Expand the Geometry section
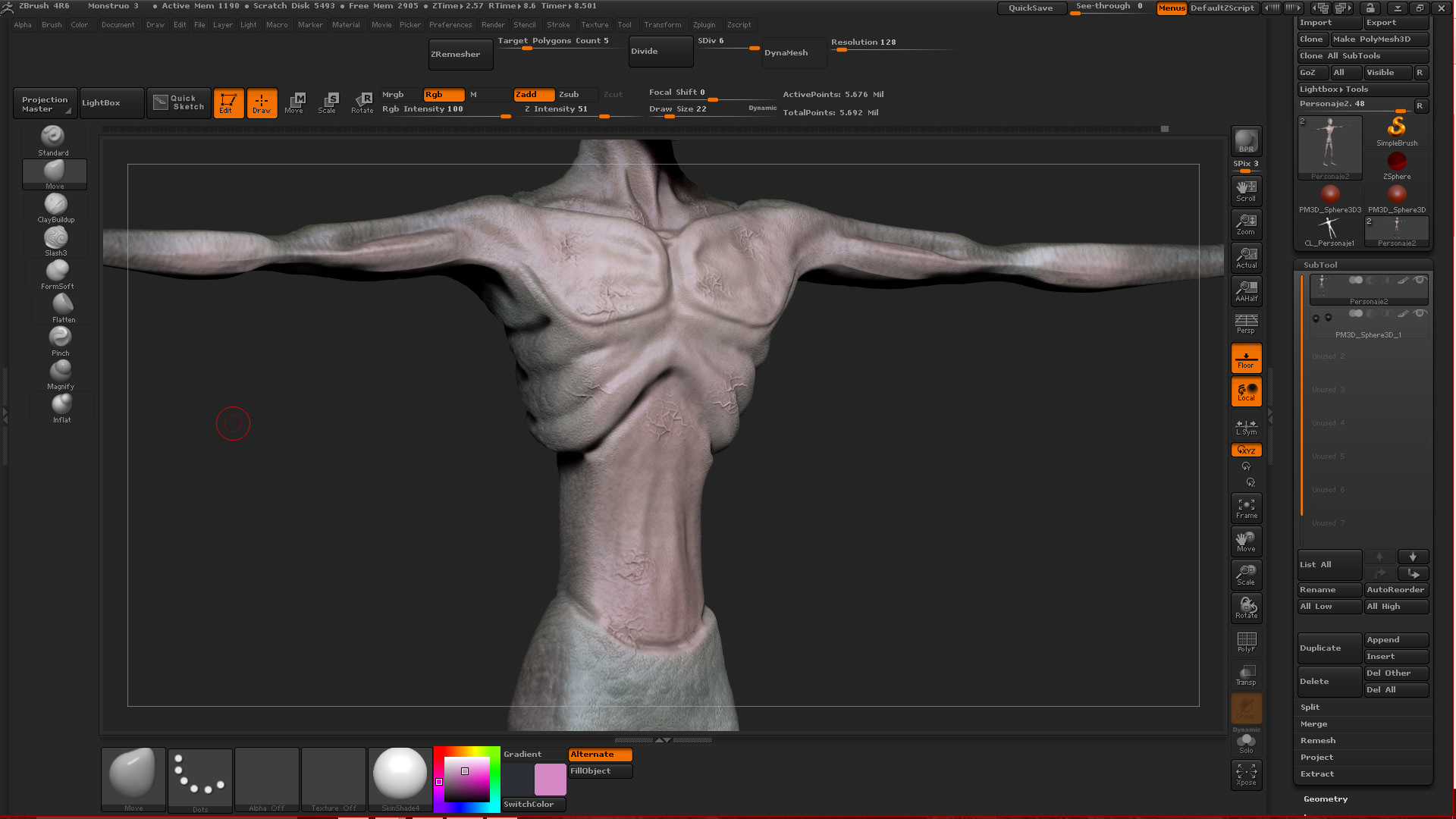1456x819 pixels. pyautogui.click(x=1326, y=799)
